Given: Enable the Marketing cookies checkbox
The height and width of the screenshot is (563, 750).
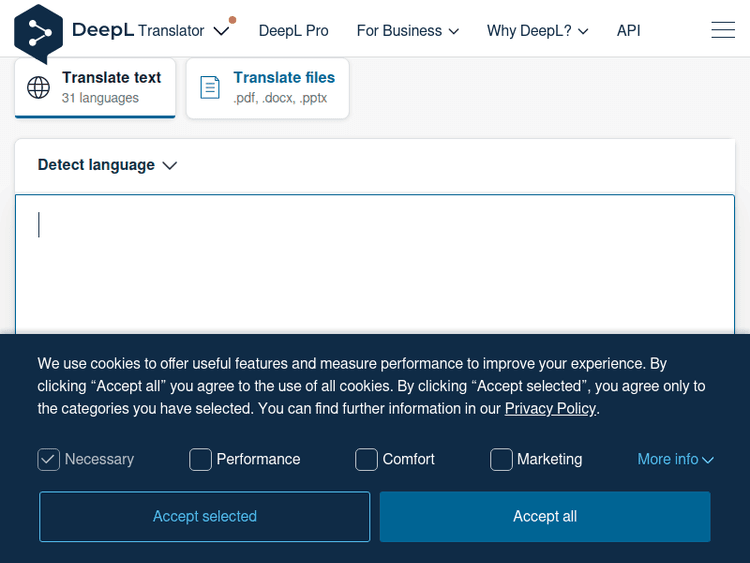Looking at the screenshot, I should coord(501,459).
